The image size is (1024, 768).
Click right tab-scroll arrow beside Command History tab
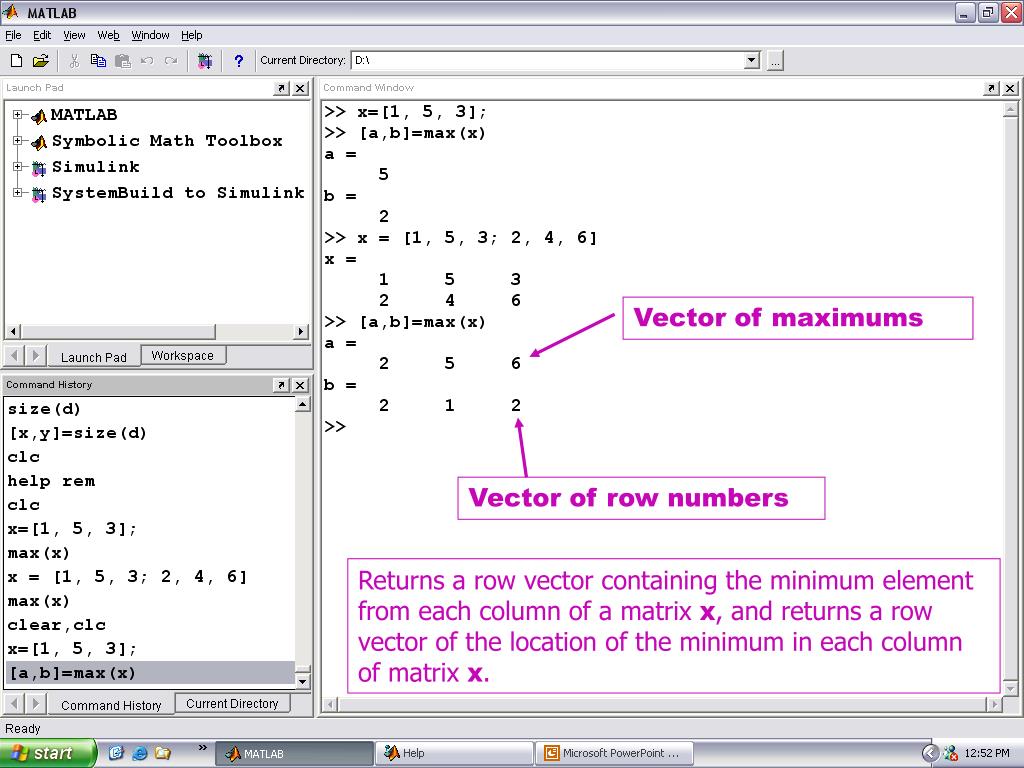pos(35,704)
